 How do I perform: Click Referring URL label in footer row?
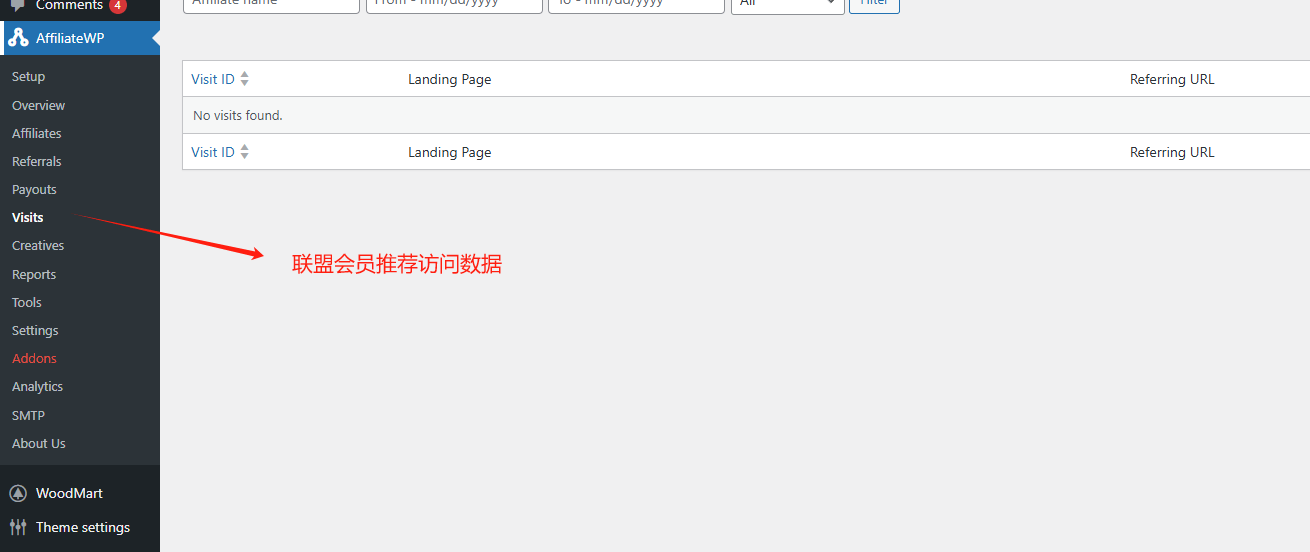coord(1172,152)
